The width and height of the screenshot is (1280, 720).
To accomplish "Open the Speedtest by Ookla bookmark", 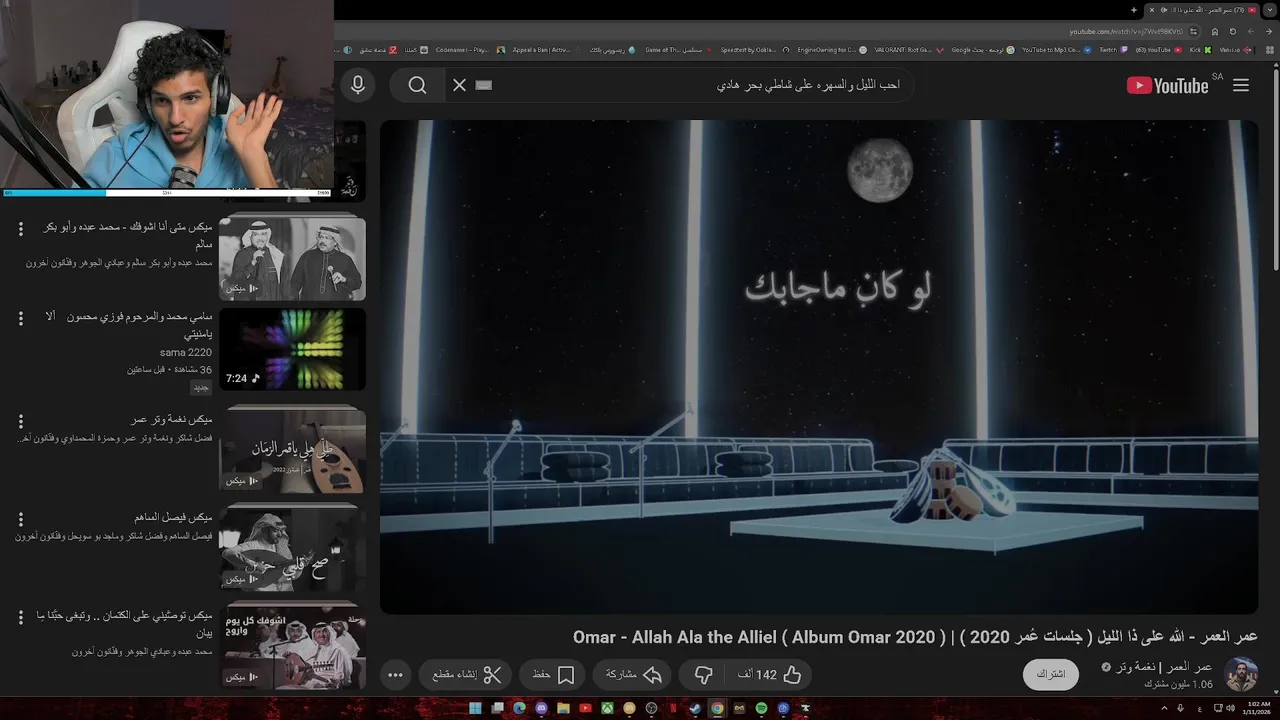I will pyautogui.click(x=755, y=49).
